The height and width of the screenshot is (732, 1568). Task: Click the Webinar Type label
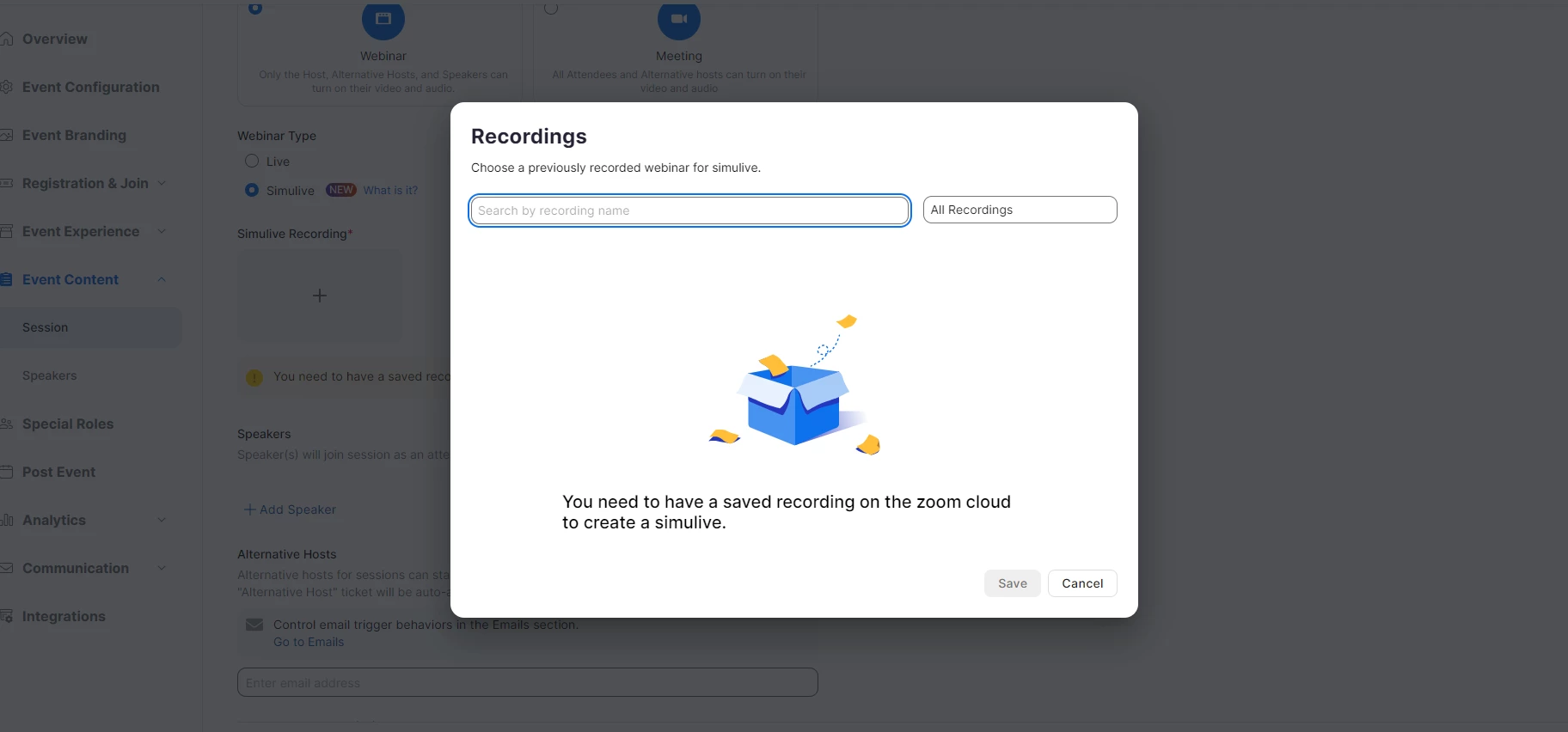[277, 136]
